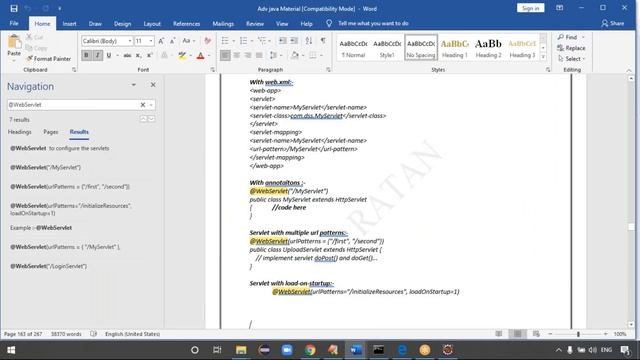Switch to the Insert ribbon tab

point(69,24)
